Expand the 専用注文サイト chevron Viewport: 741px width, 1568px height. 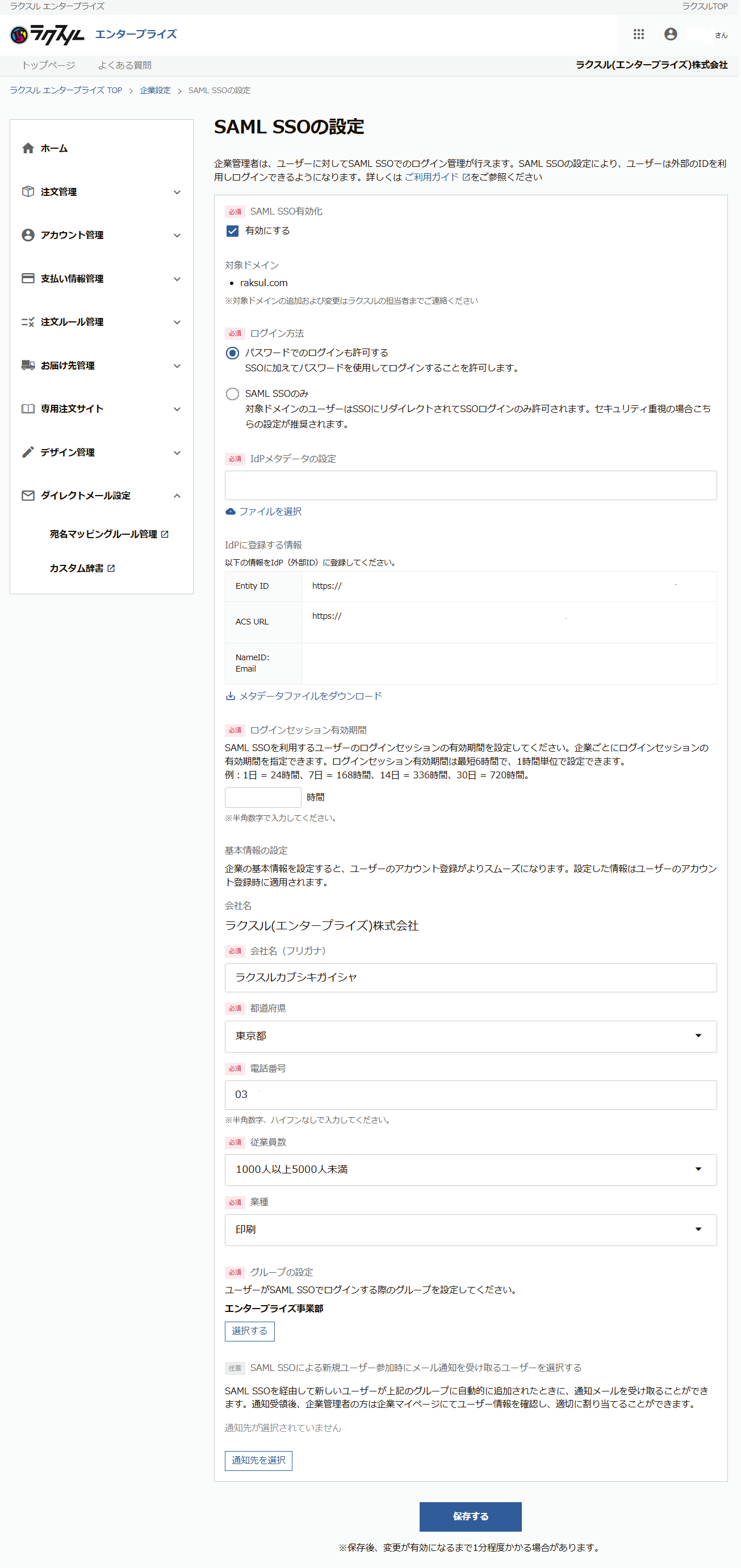177,409
